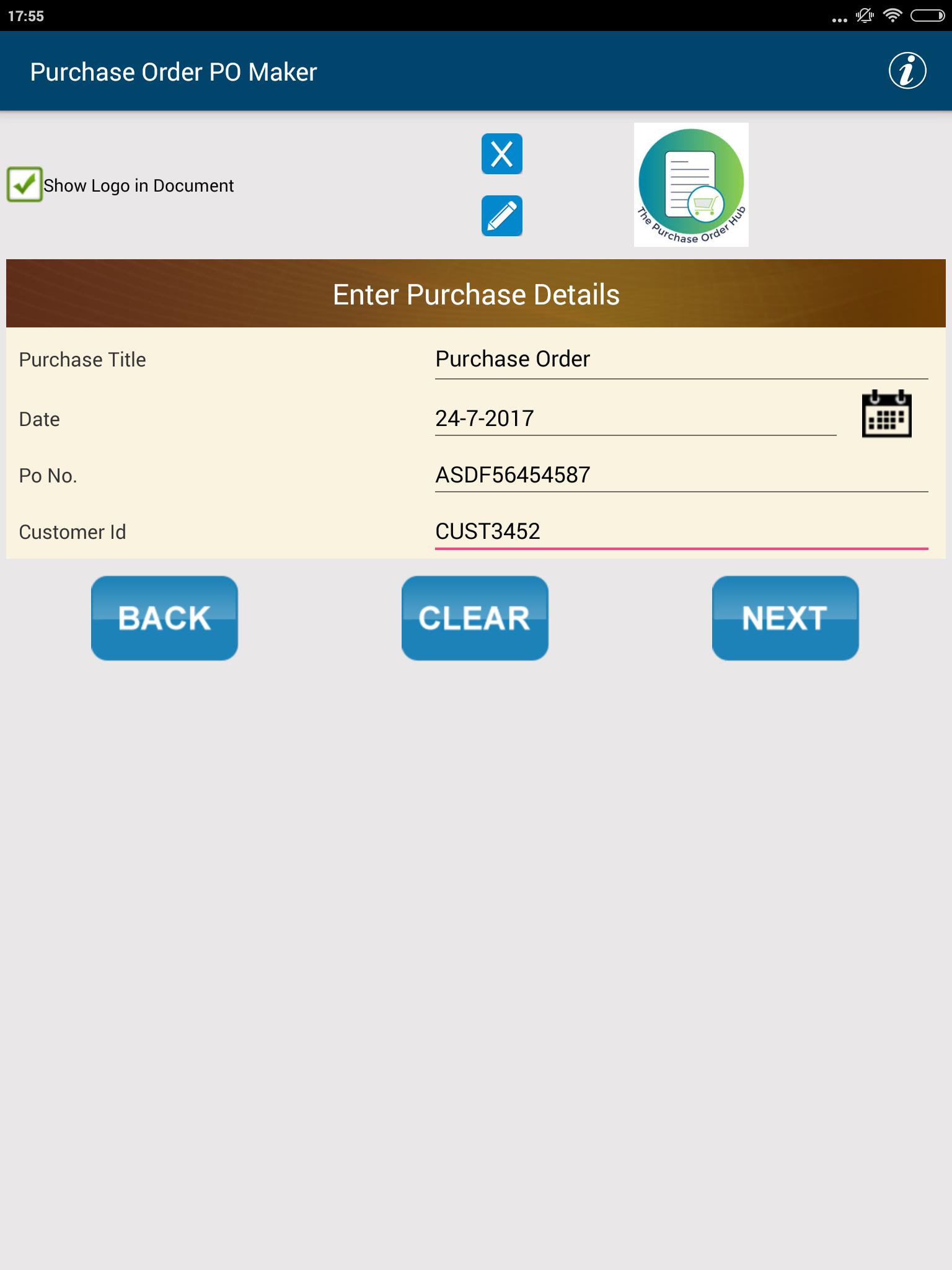Tap the NEXT button
The width and height of the screenshot is (952, 1270).
tap(785, 618)
